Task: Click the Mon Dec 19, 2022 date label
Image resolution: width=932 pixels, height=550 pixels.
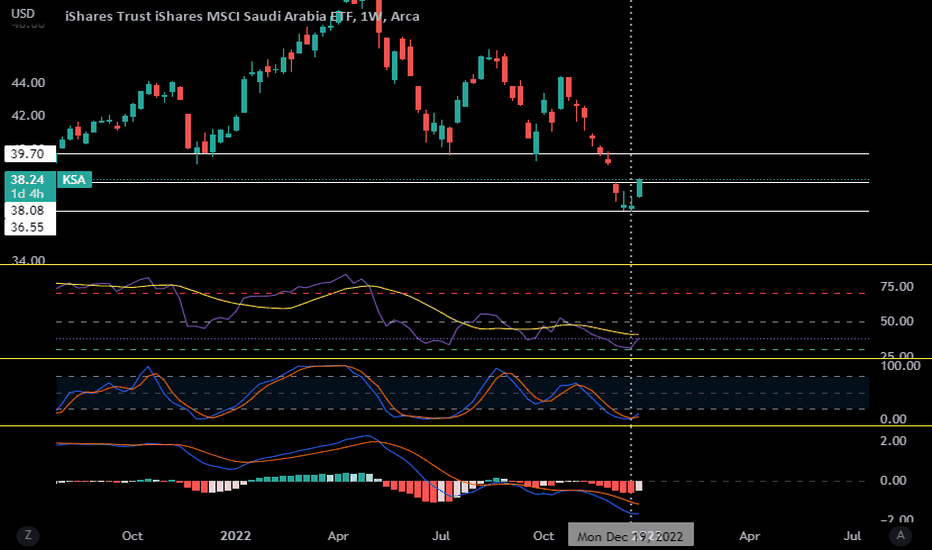Action: coord(631,536)
